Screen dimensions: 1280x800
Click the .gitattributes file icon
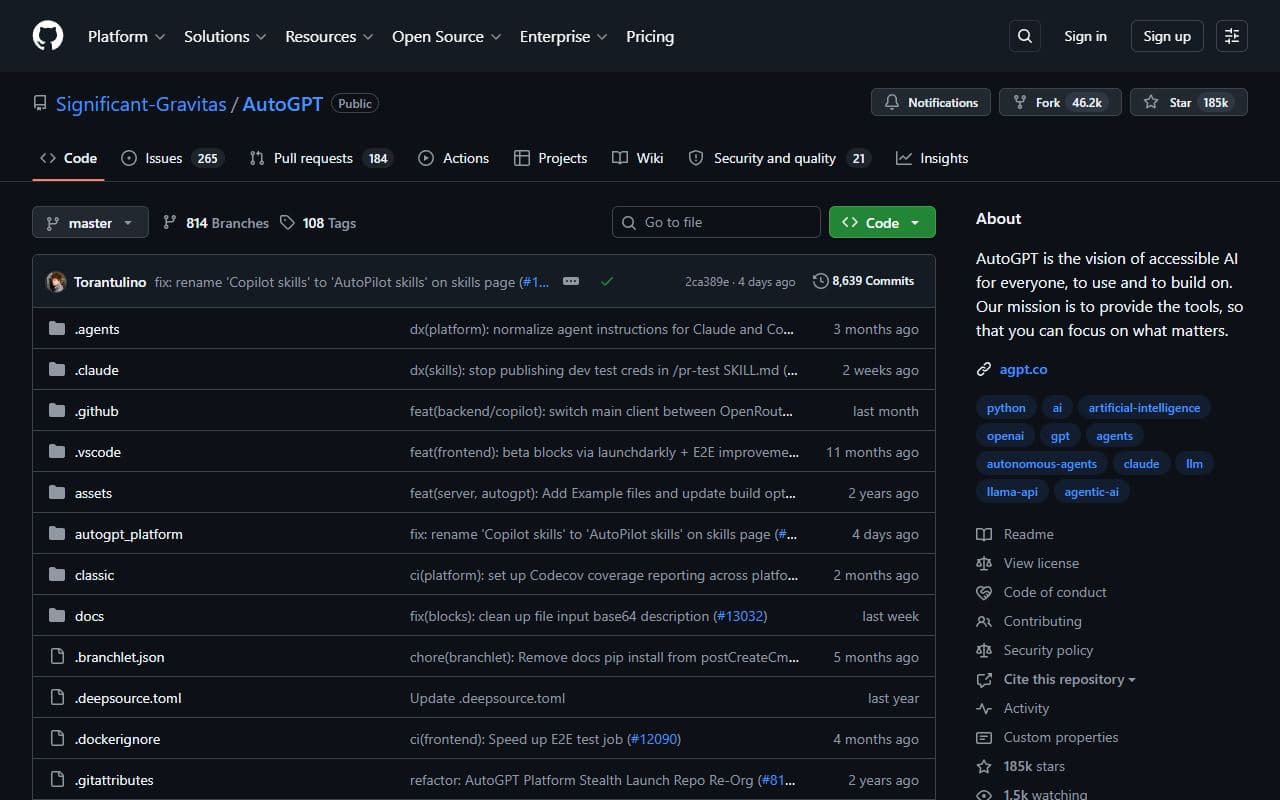pyautogui.click(x=57, y=780)
